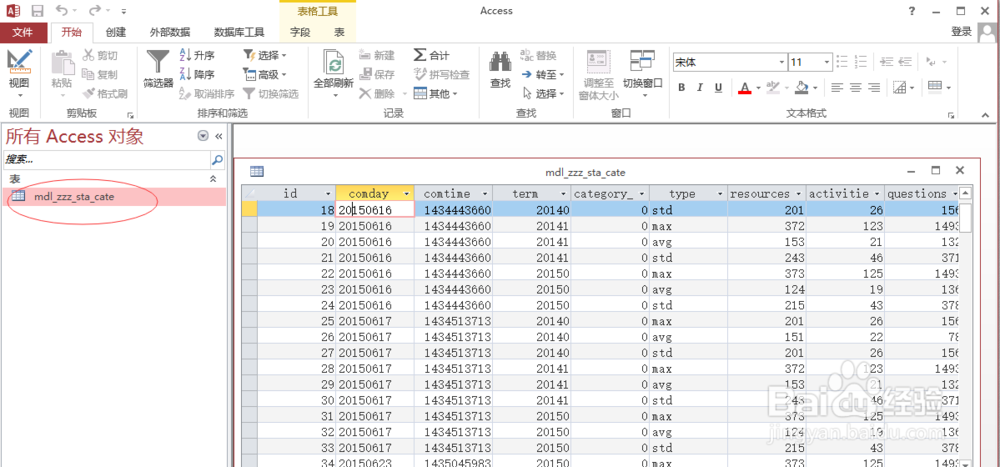Click the alternate row color icon
This screenshot has height=467, width=1000.
click(935, 87)
